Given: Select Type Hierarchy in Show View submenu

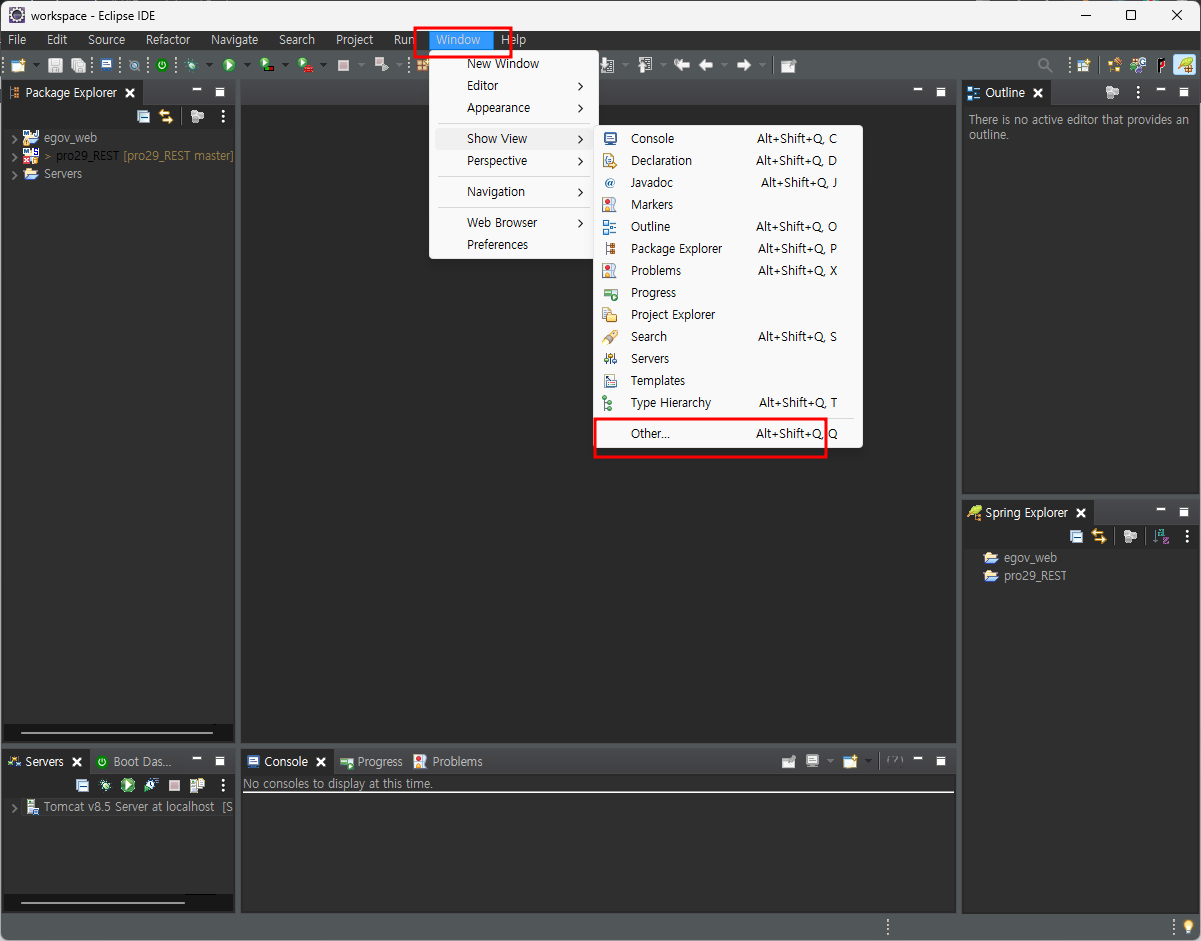Looking at the screenshot, I should [x=728, y=403].
